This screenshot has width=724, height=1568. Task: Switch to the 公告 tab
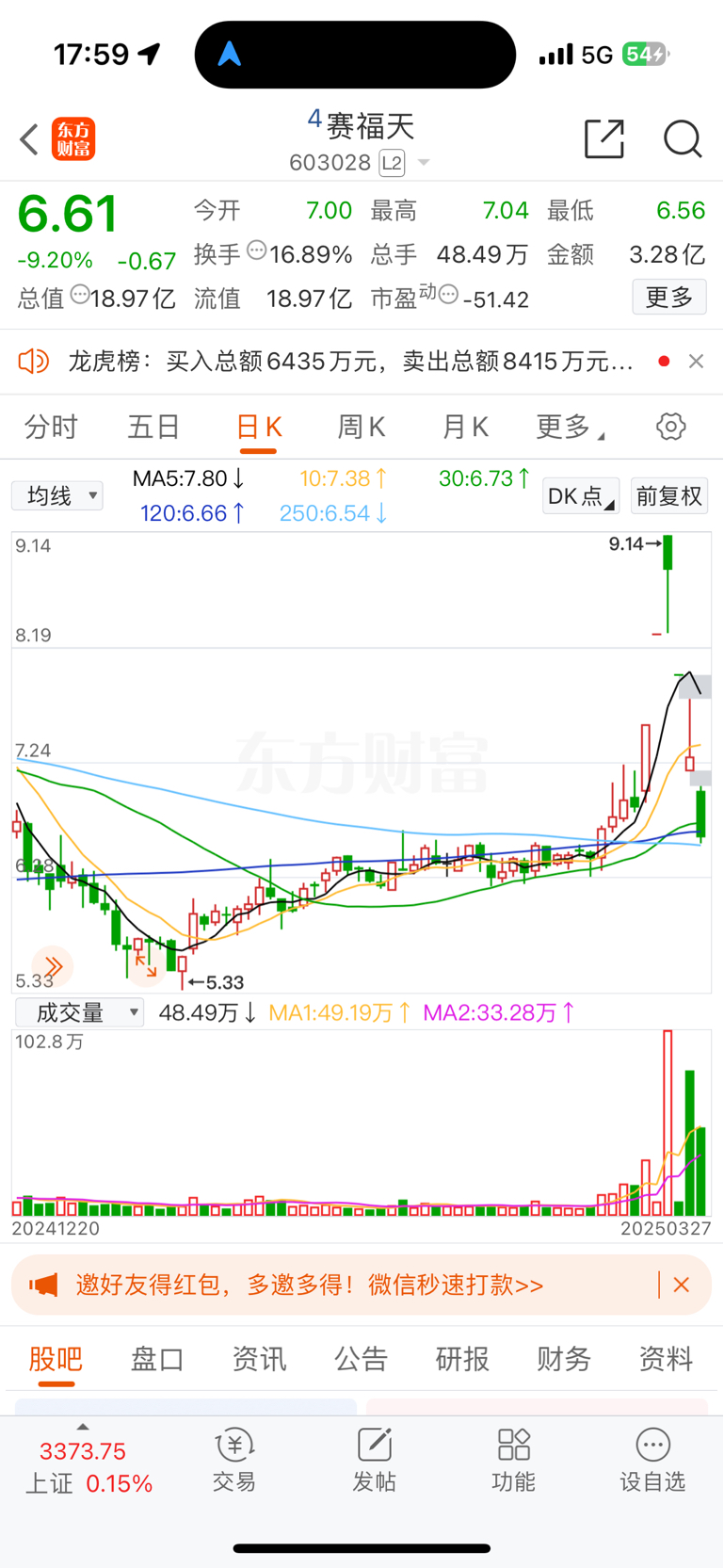click(x=361, y=1359)
